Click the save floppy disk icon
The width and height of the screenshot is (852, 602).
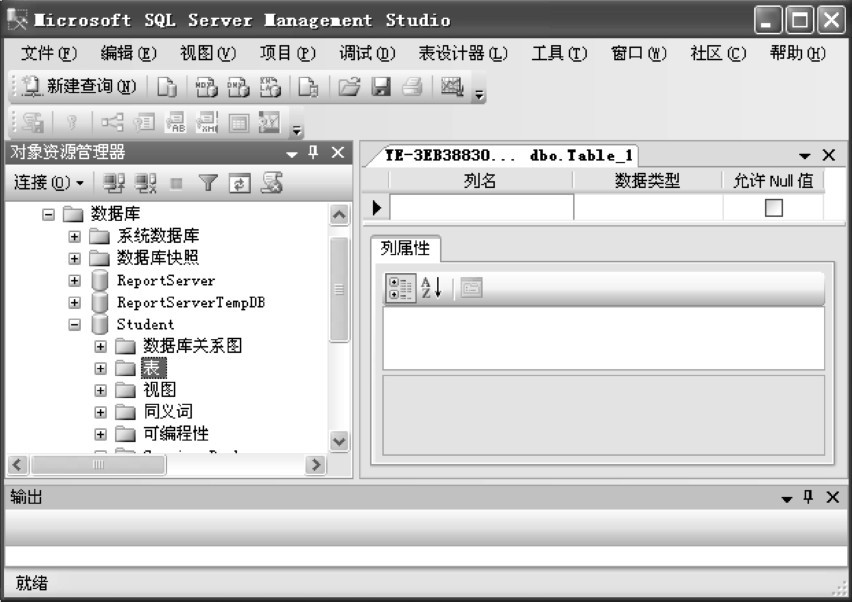381,86
